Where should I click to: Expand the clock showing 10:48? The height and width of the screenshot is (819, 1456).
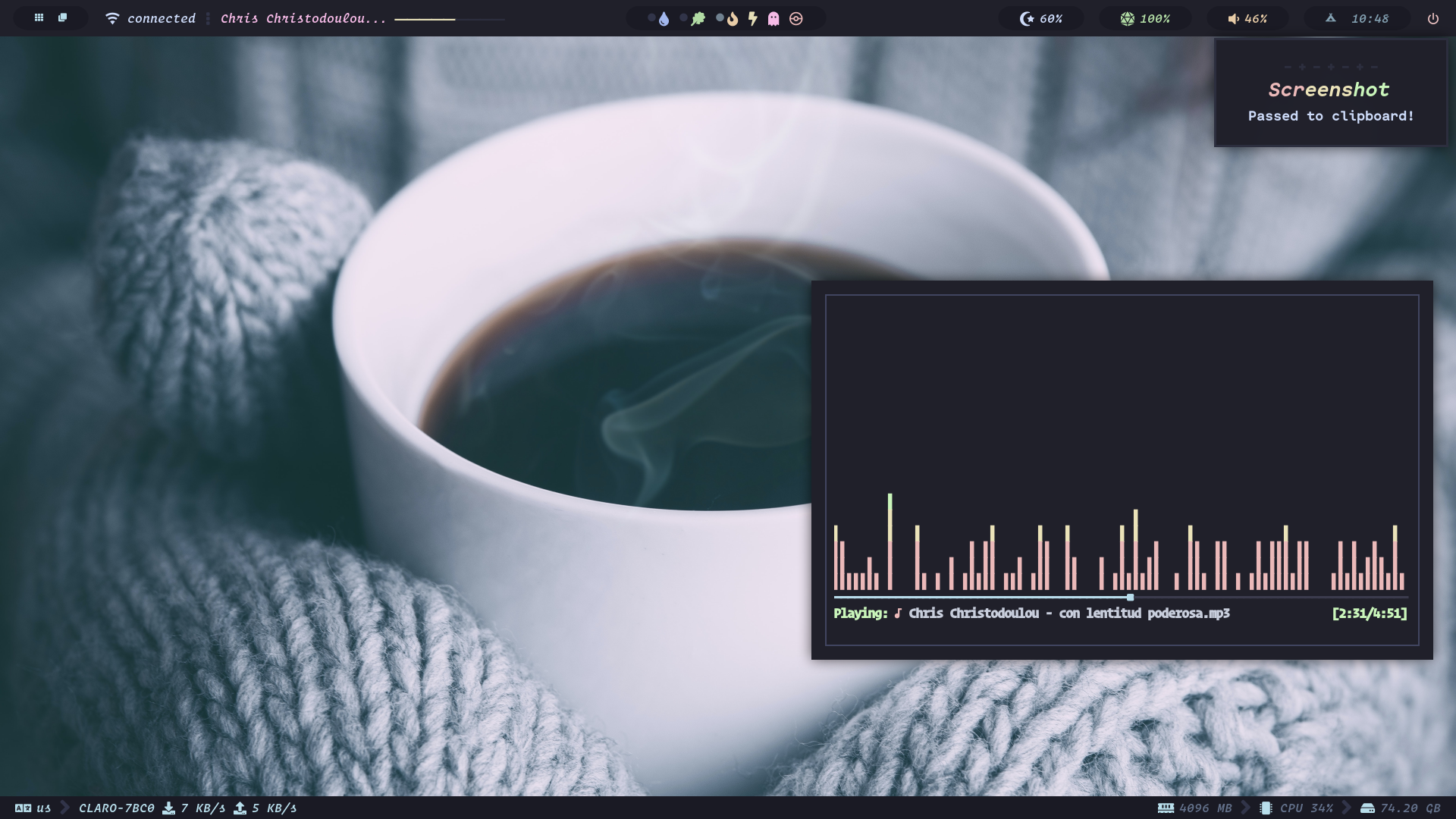1369,19
